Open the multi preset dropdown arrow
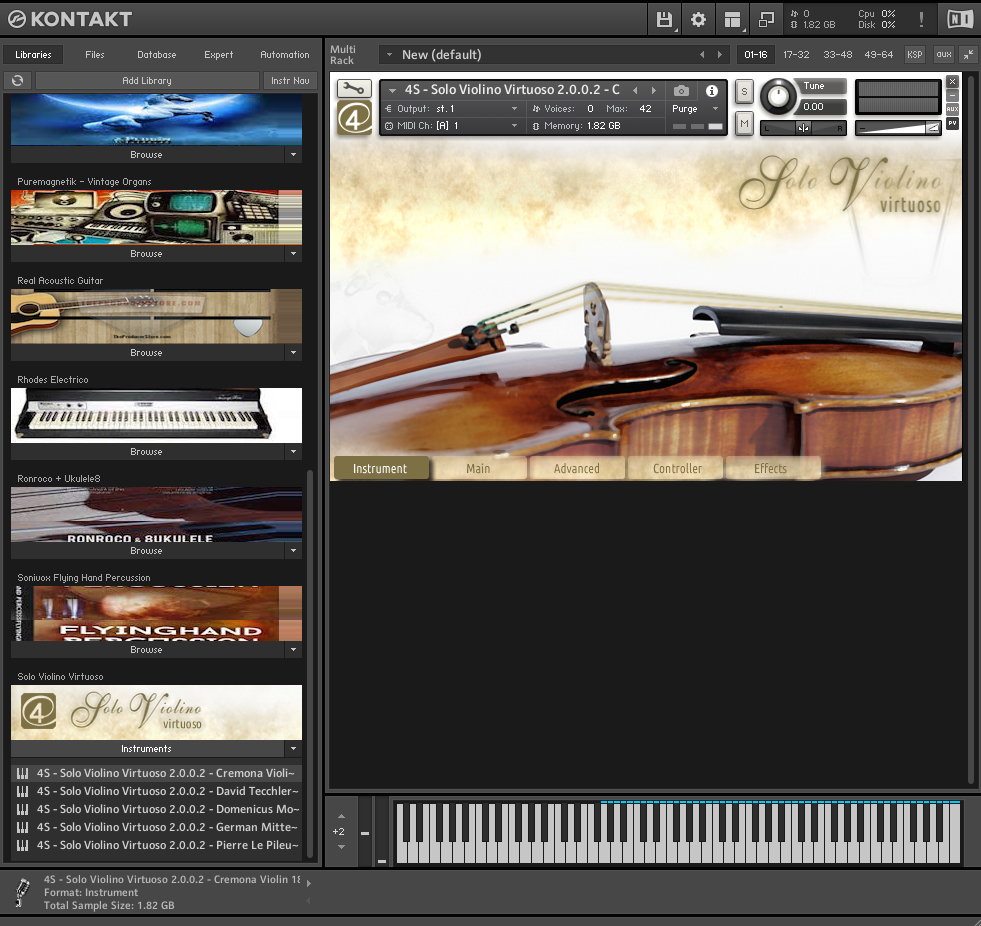 coord(389,54)
